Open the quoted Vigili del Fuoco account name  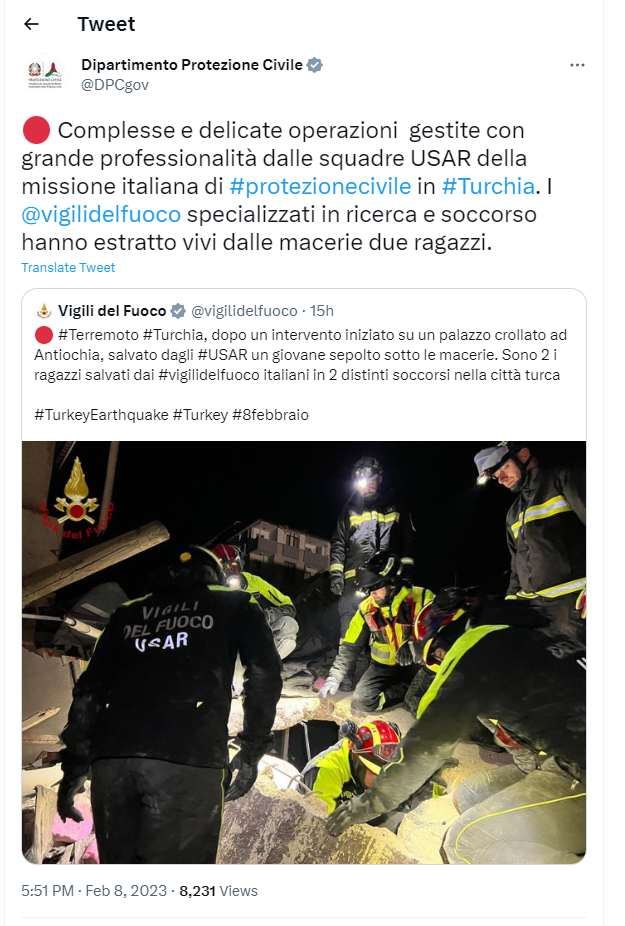click(x=112, y=311)
